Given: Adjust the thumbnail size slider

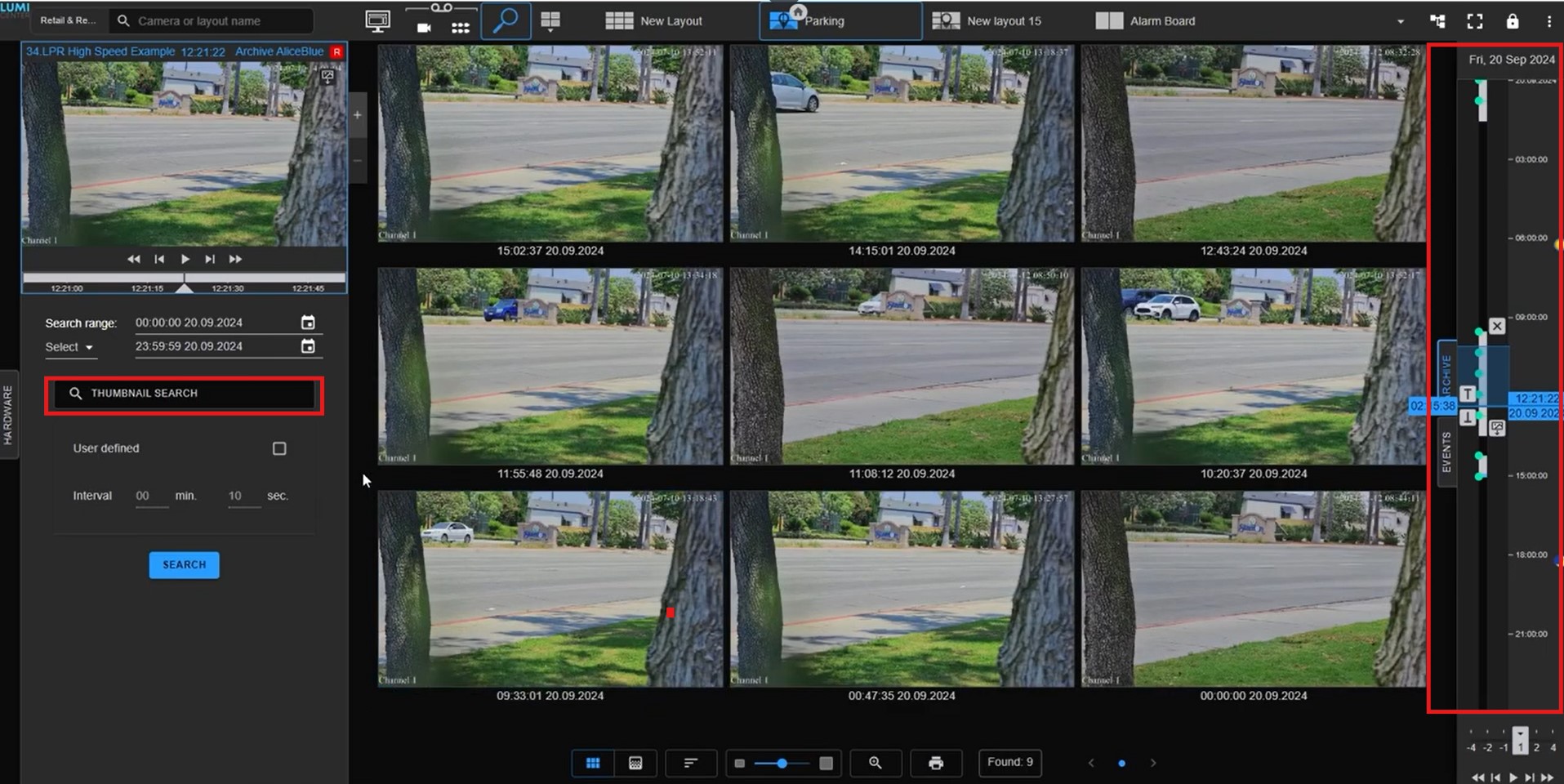Looking at the screenshot, I should click(x=782, y=763).
